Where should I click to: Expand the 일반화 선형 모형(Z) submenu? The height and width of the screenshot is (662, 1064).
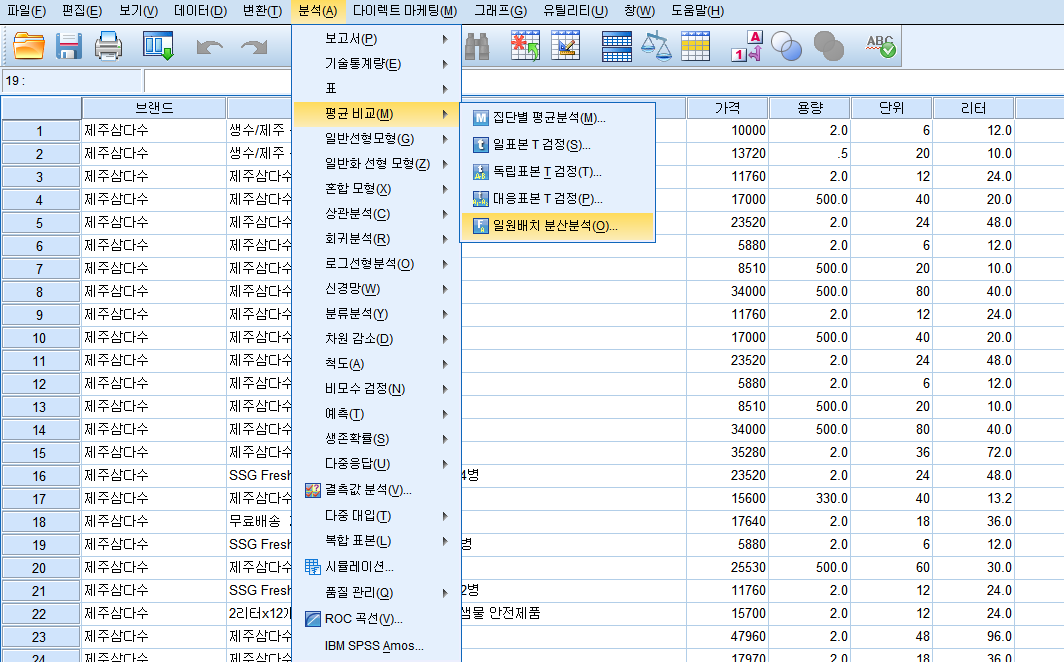(x=377, y=164)
